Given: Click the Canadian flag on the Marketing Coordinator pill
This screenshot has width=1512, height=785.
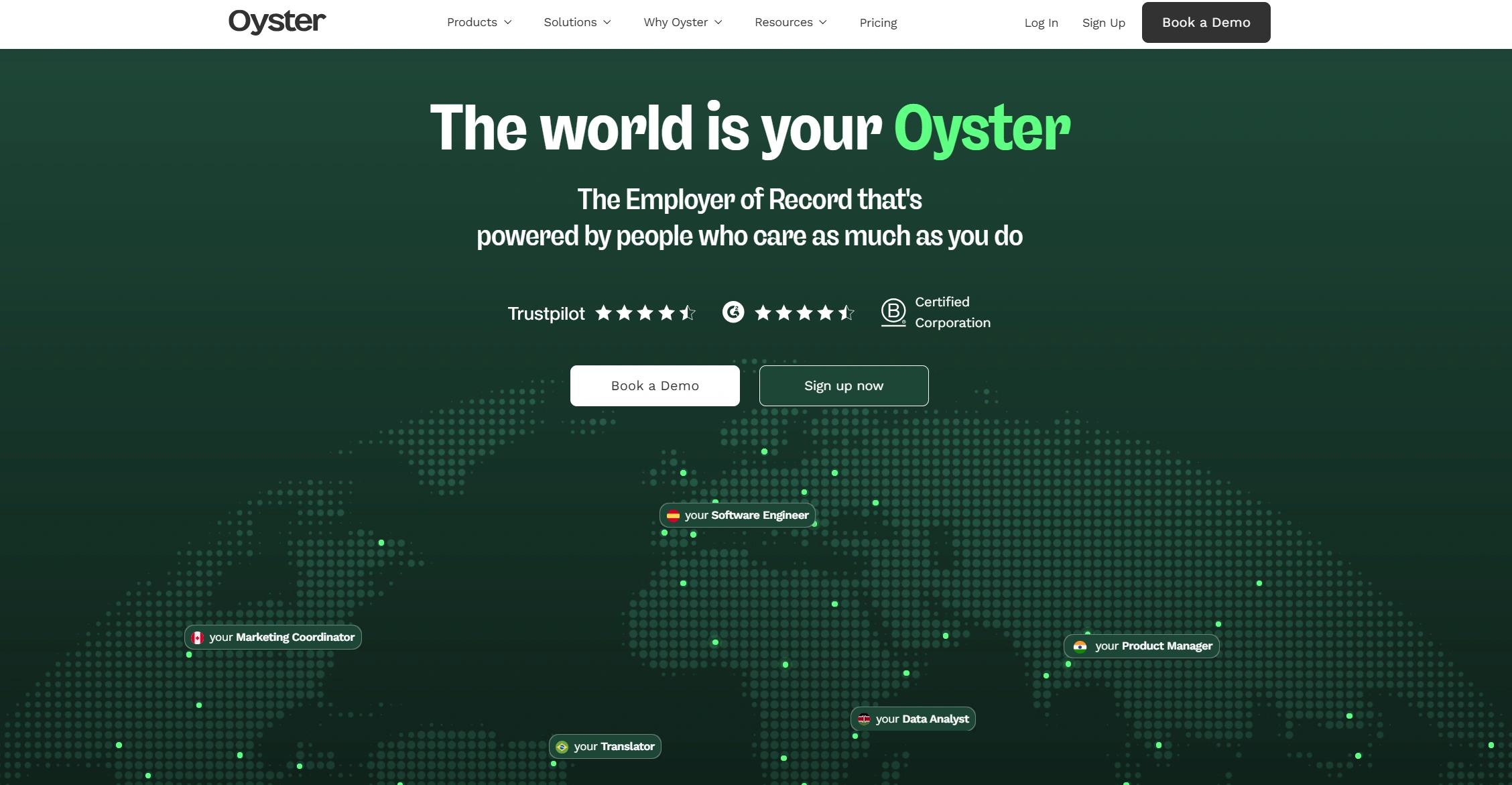Looking at the screenshot, I should 197,637.
